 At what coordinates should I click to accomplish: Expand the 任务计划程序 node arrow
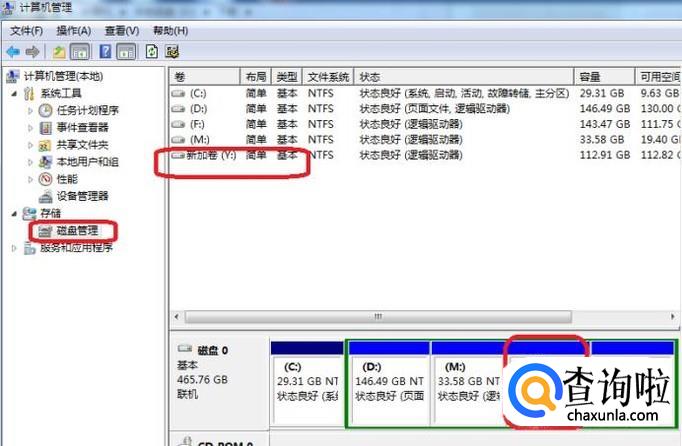coord(29,111)
